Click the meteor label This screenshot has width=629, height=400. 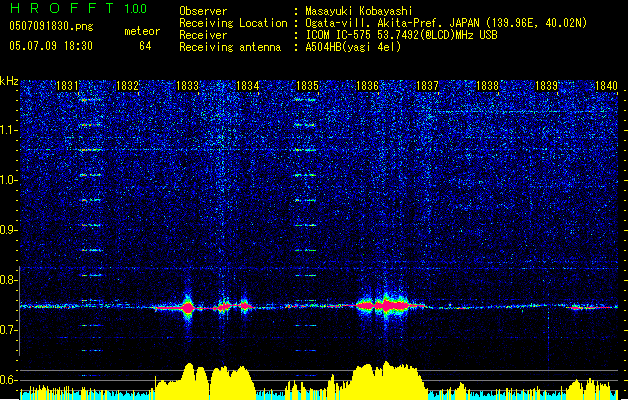point(142,31)
